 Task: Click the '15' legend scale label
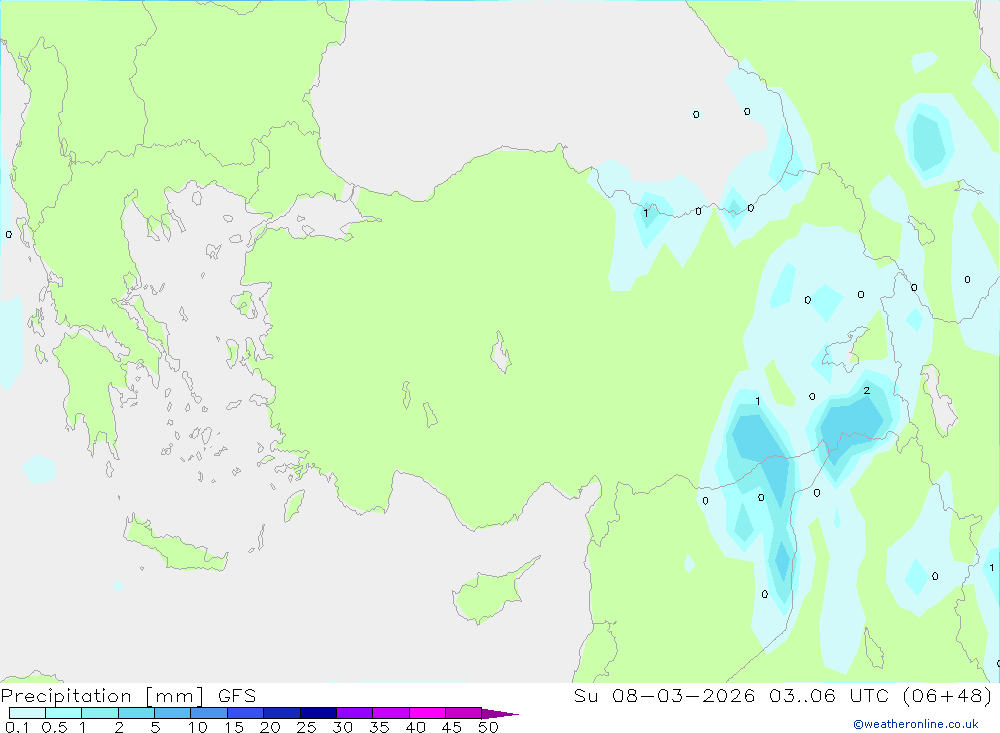click(234, 727)
